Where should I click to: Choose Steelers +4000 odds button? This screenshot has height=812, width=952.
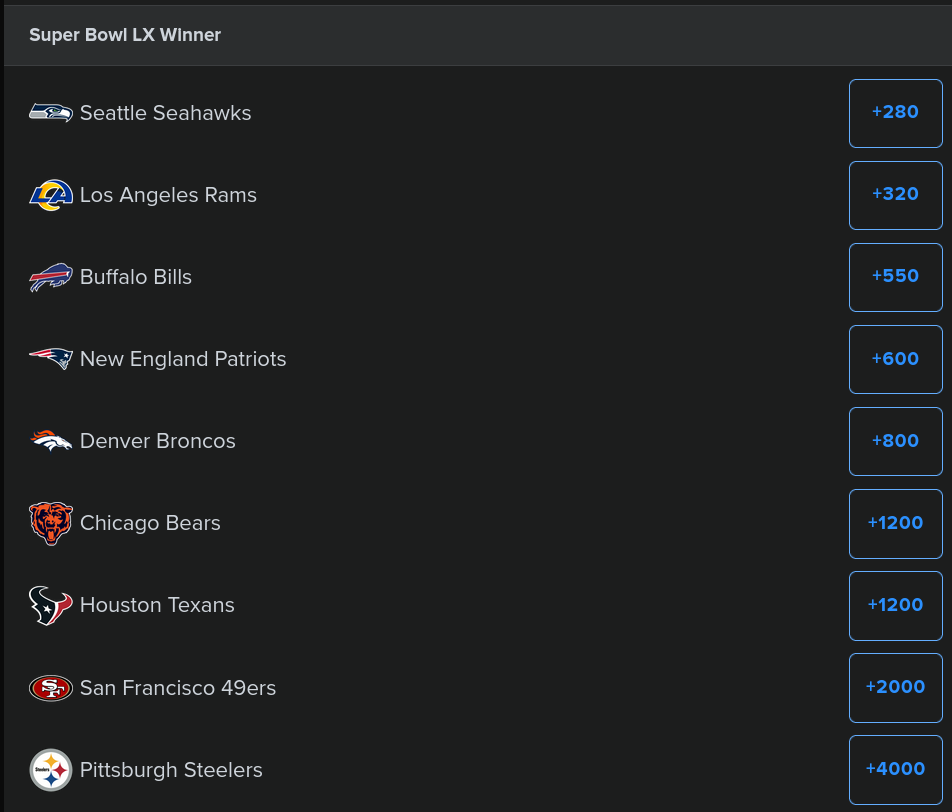(896, 769)
